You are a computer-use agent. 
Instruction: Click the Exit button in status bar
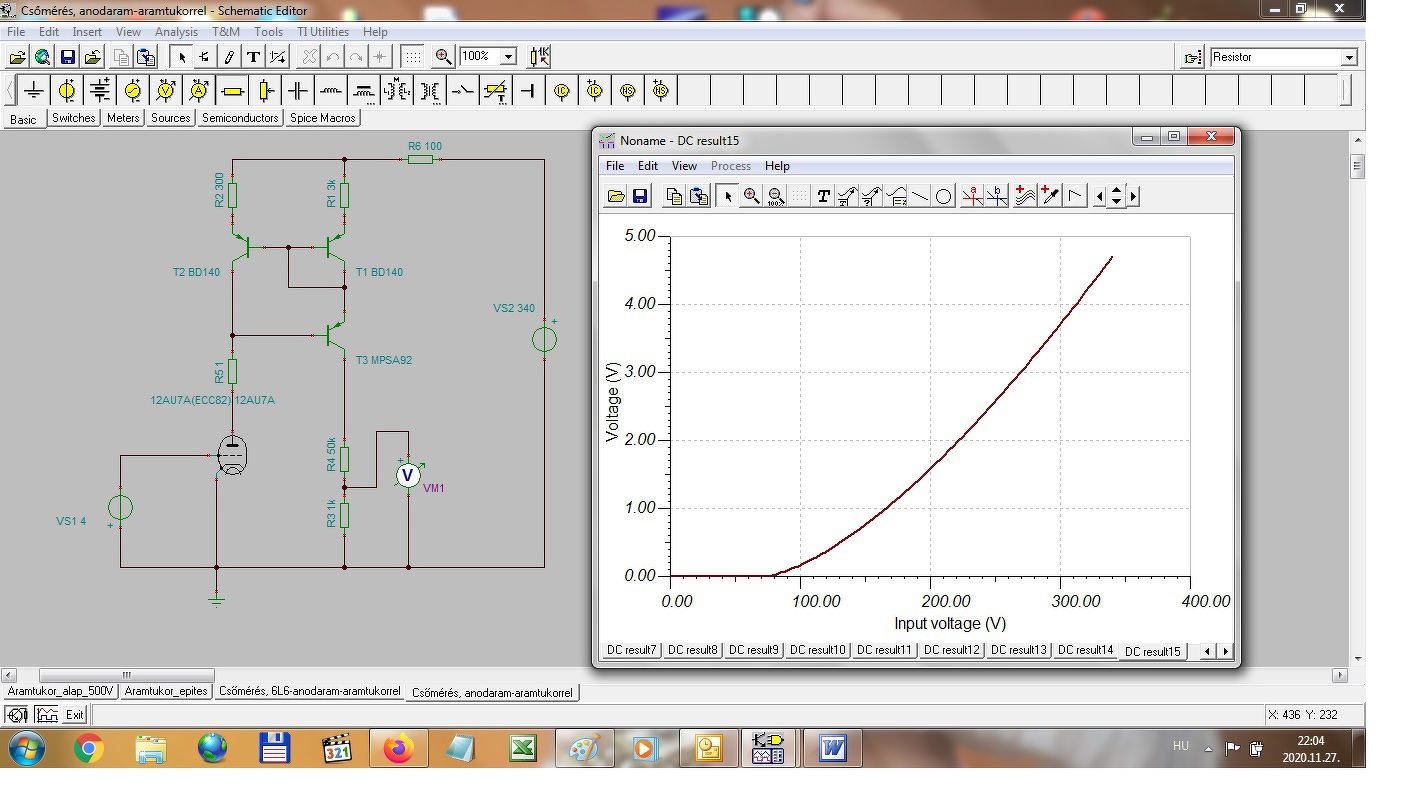point(75,715)
